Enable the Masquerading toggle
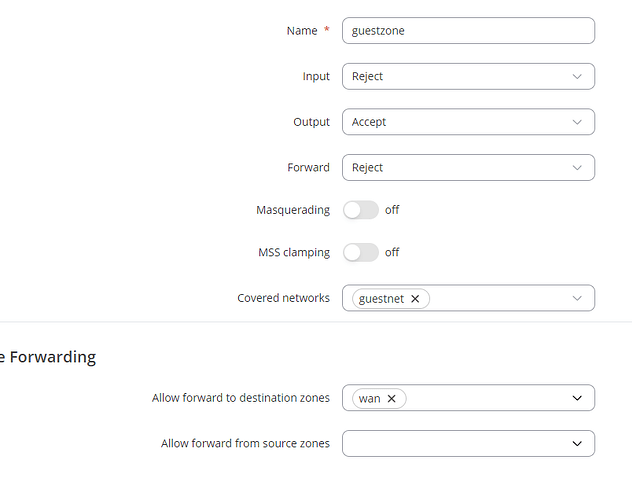This screenshot has height=500, width=632. [x=361, y=210]
